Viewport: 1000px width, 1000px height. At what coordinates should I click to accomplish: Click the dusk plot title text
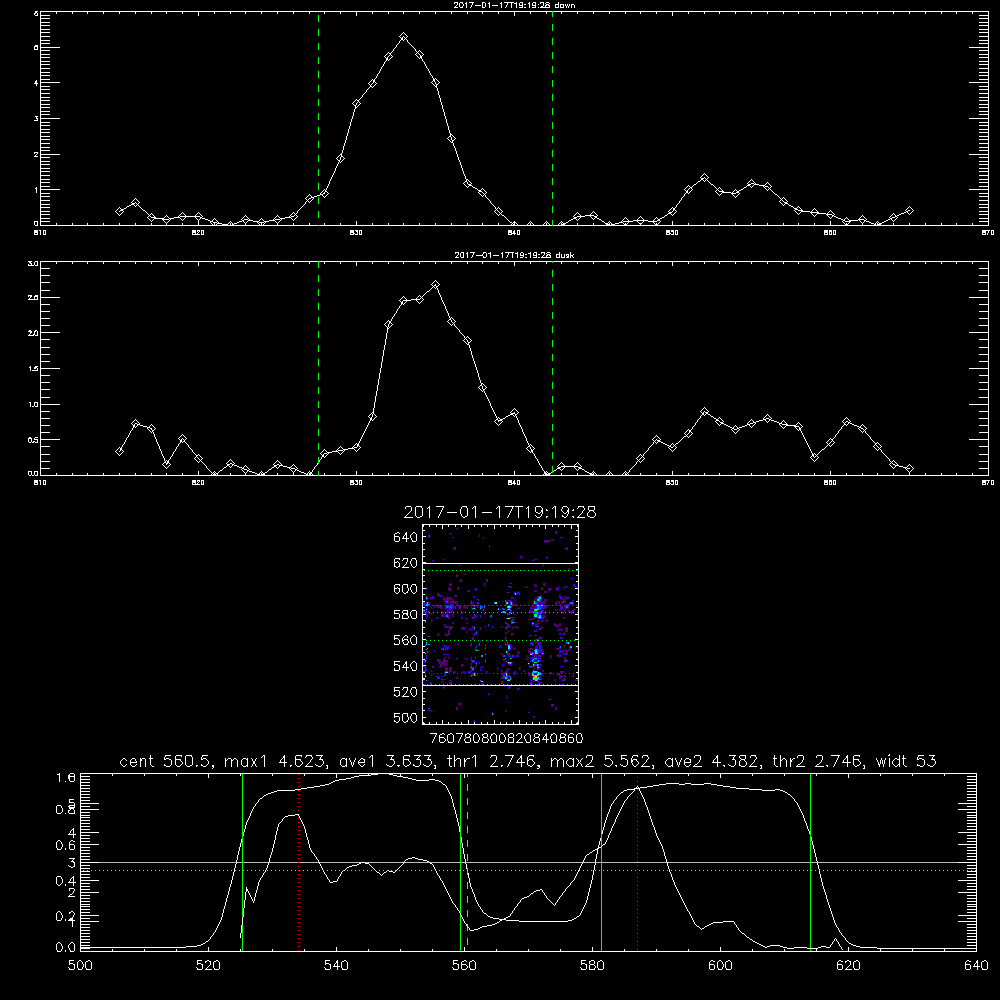click(x=514, y=255)
